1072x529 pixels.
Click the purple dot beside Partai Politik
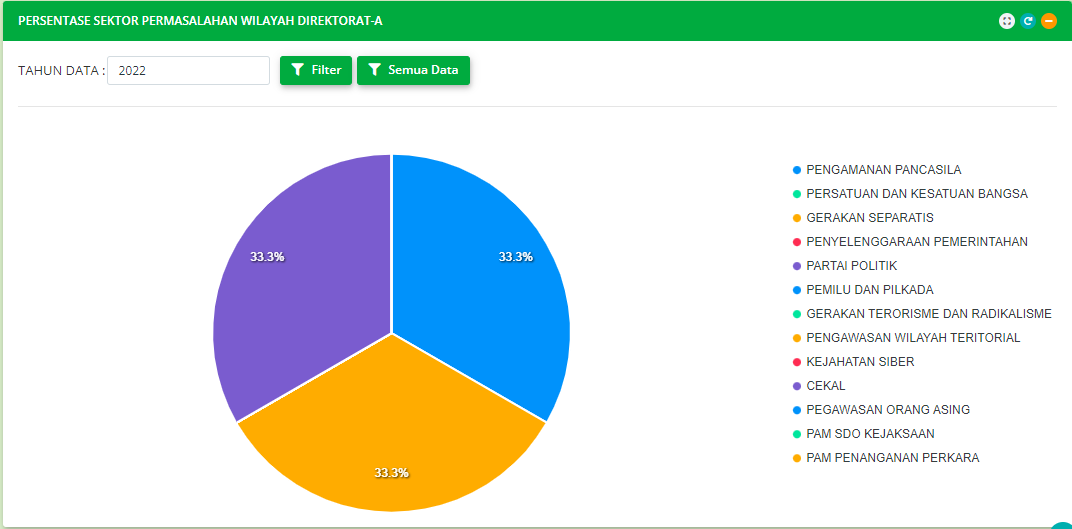[797, 266]
